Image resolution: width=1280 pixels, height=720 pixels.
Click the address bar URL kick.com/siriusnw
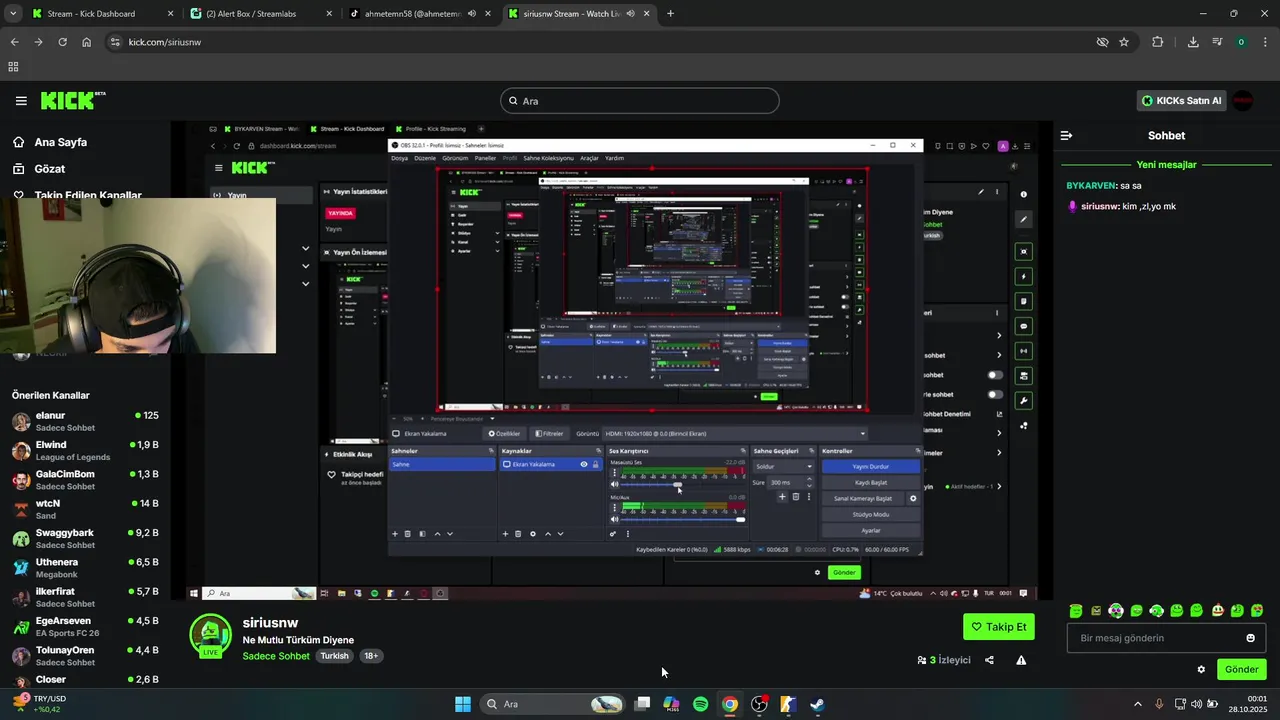(x=165, y=42)
